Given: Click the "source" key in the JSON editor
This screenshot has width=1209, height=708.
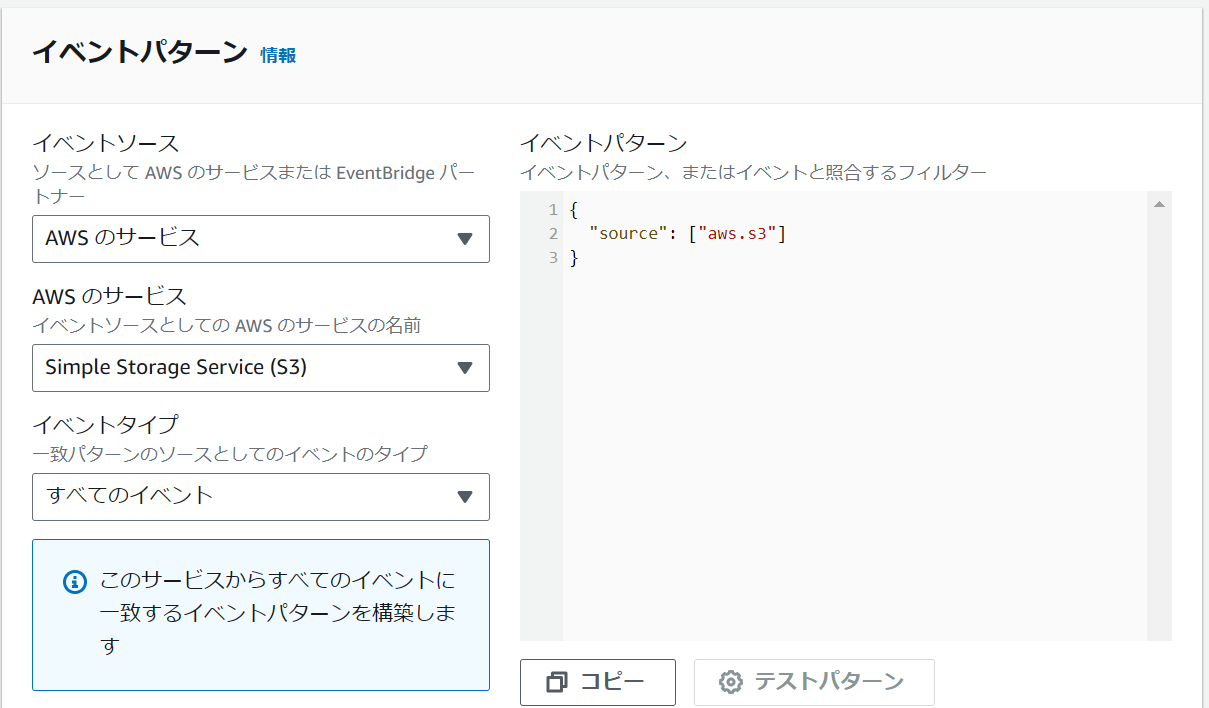Looking at the screenshot, I should [629, 234].
